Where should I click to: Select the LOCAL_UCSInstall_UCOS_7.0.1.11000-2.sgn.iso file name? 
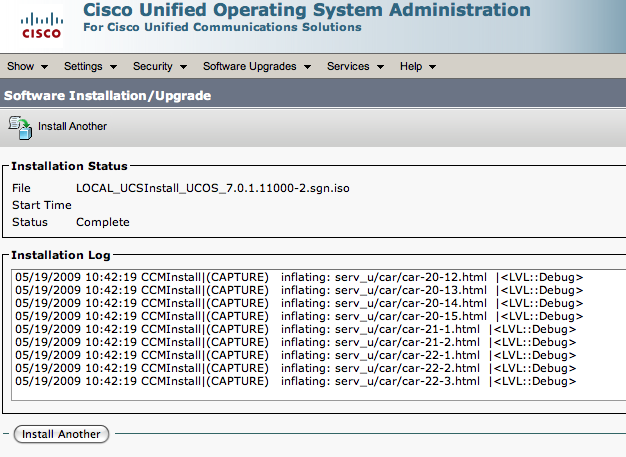point(213,188)
